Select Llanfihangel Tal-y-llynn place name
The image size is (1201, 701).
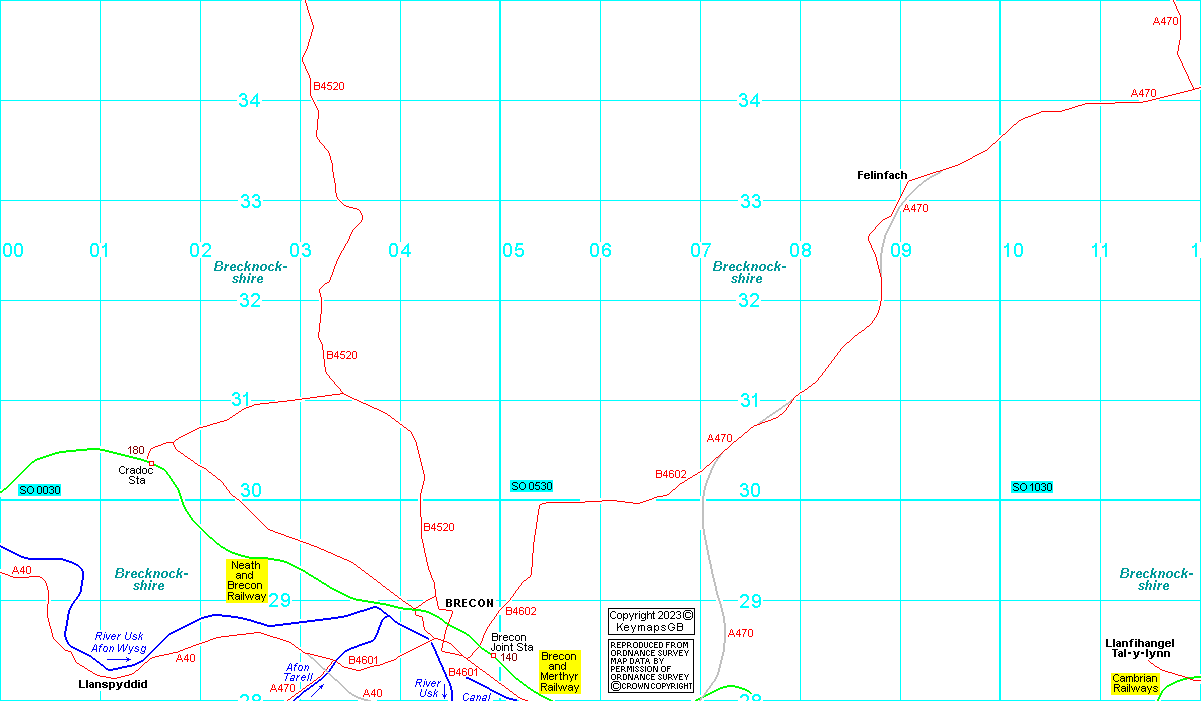(1139, 648)
